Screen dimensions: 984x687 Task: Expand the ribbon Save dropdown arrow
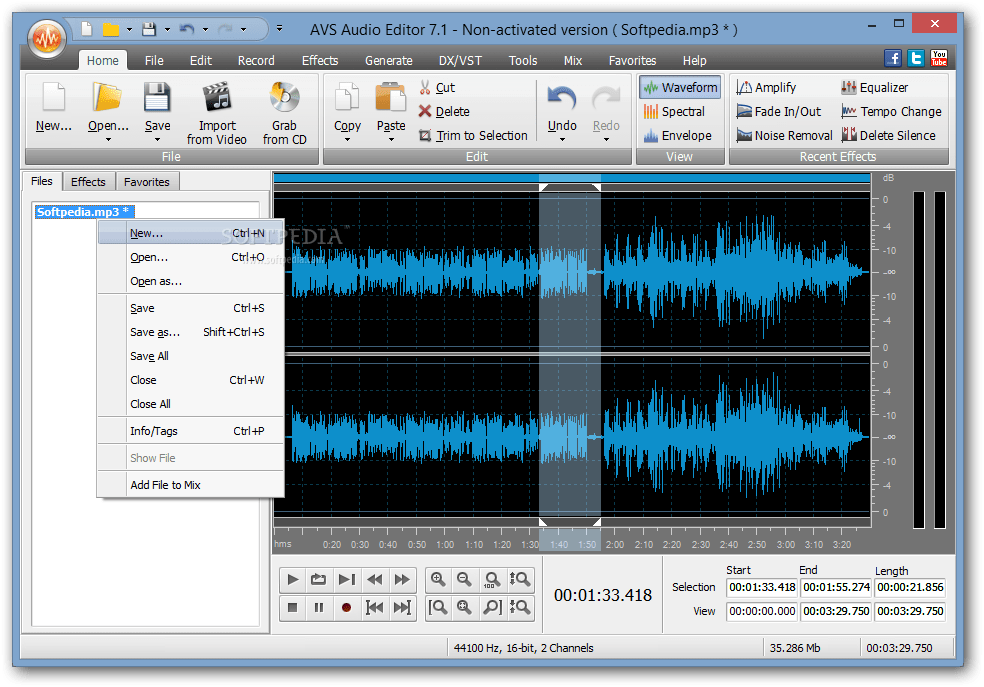157,140
